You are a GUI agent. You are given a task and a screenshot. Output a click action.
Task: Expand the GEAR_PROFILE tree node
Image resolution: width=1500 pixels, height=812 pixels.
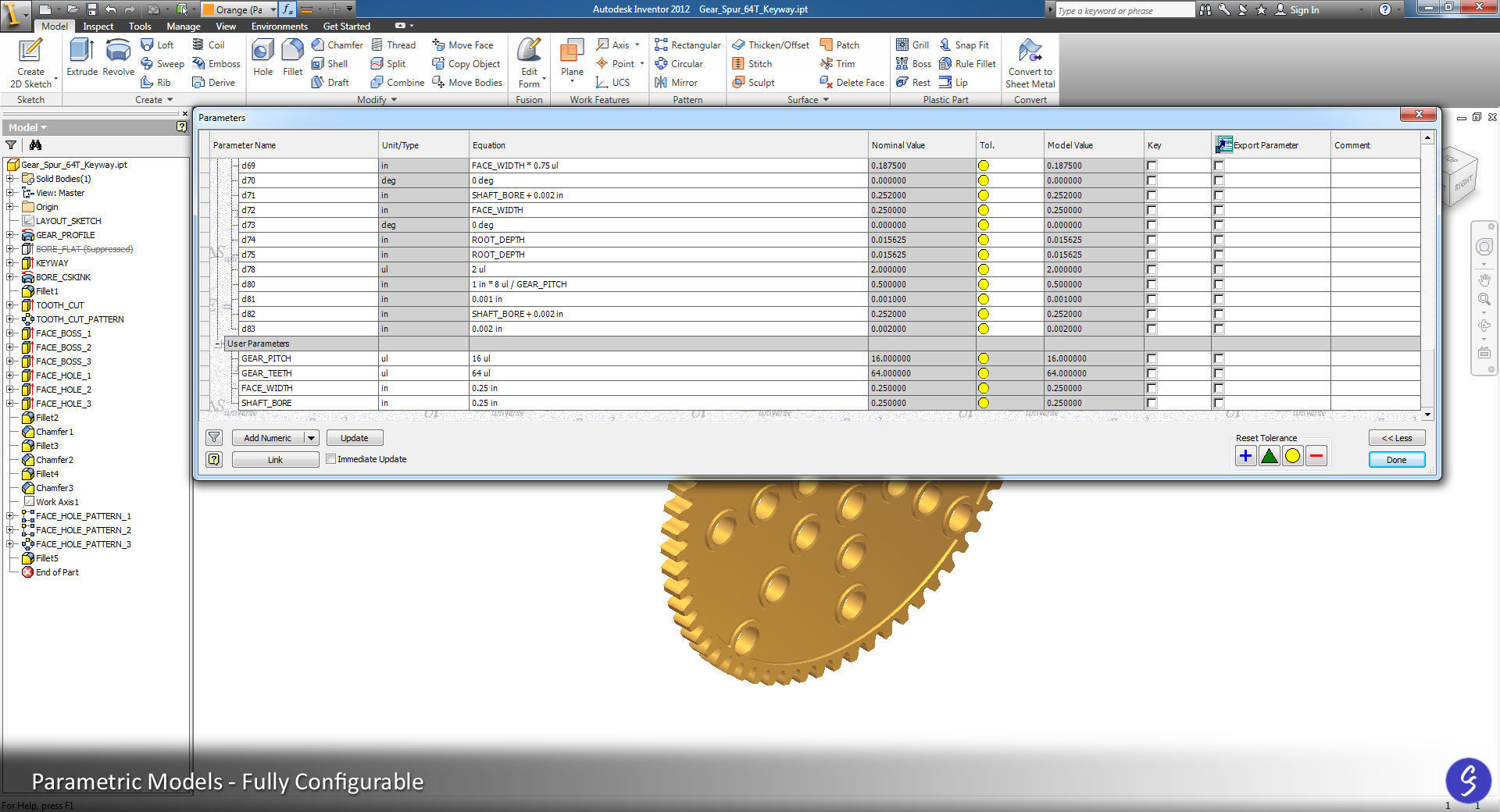(10, 235)
